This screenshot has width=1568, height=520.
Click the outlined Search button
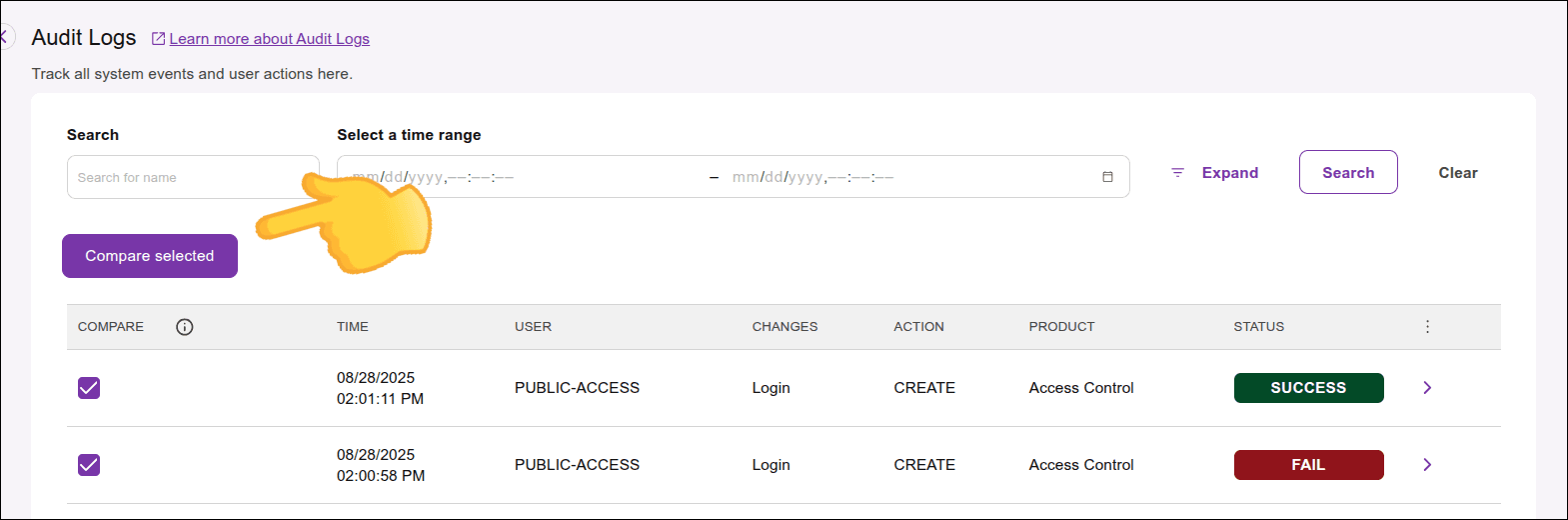[x=1347, y=173]
